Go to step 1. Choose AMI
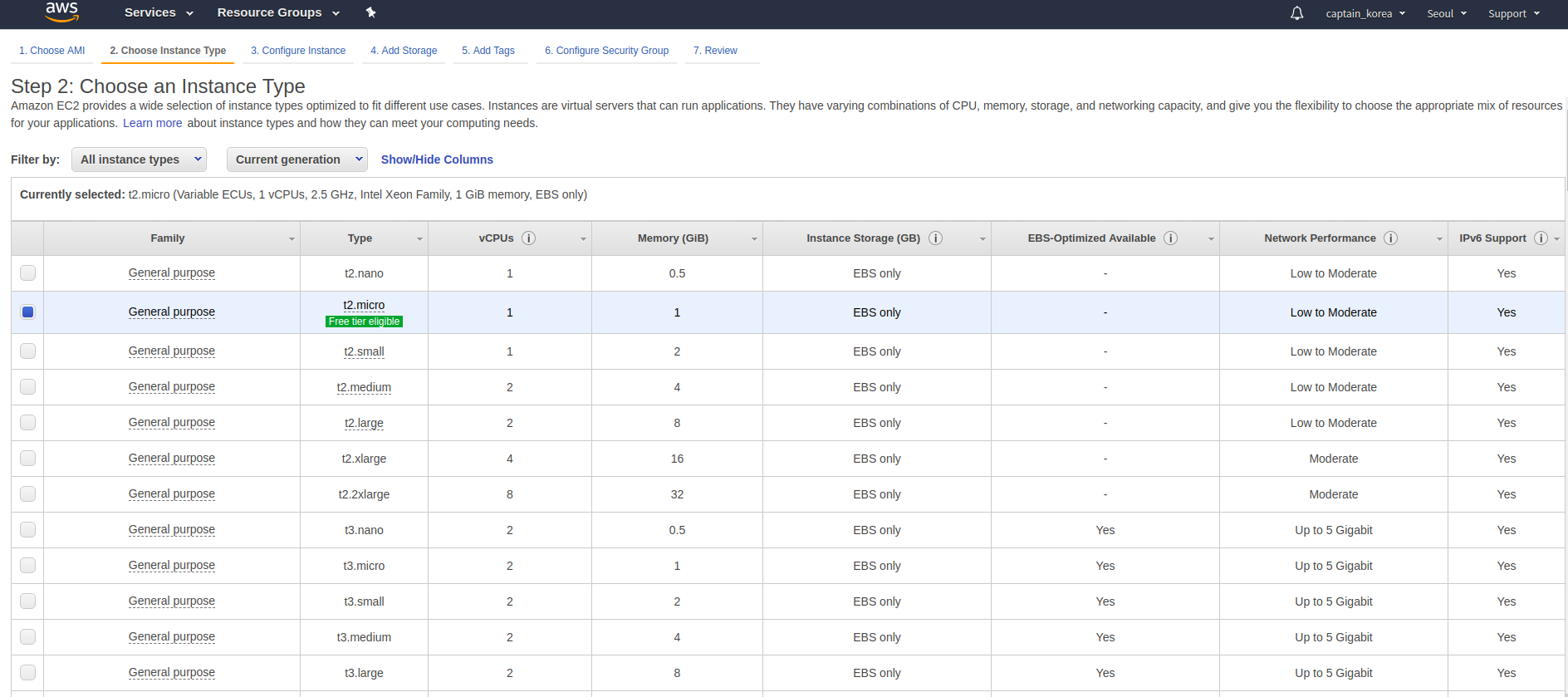The width and height of the screenshot is (1568, 697). tap(52, 51)
